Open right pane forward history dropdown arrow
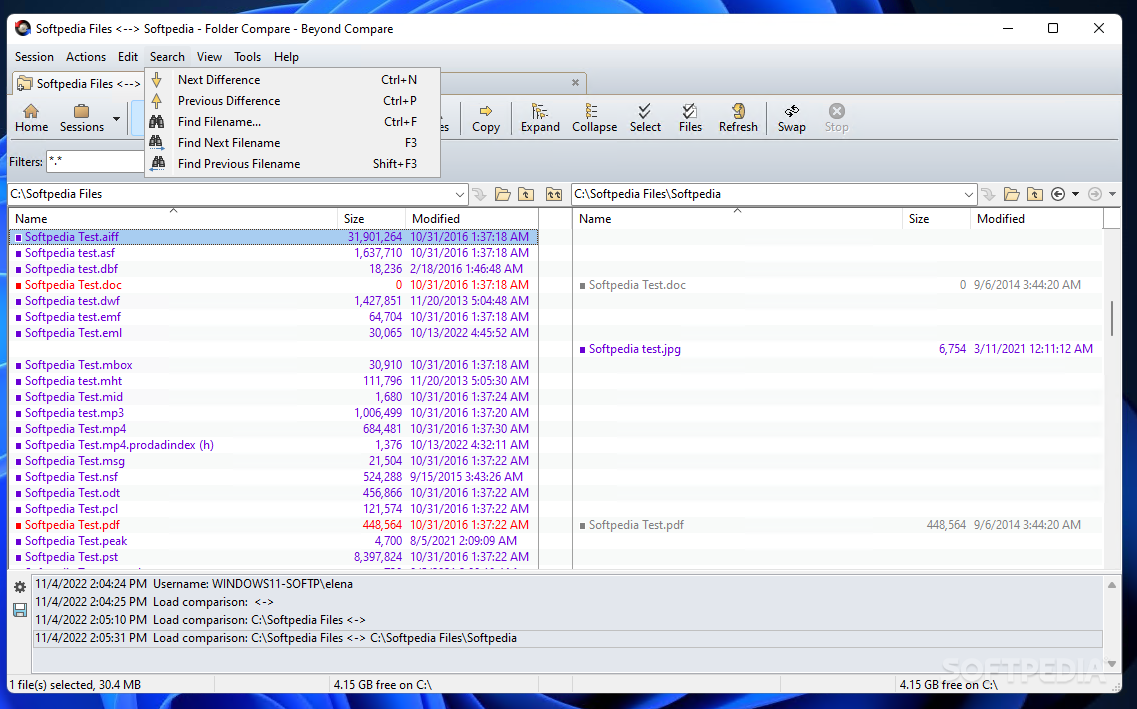The image size is (1137, 709). coord(1112,194)
